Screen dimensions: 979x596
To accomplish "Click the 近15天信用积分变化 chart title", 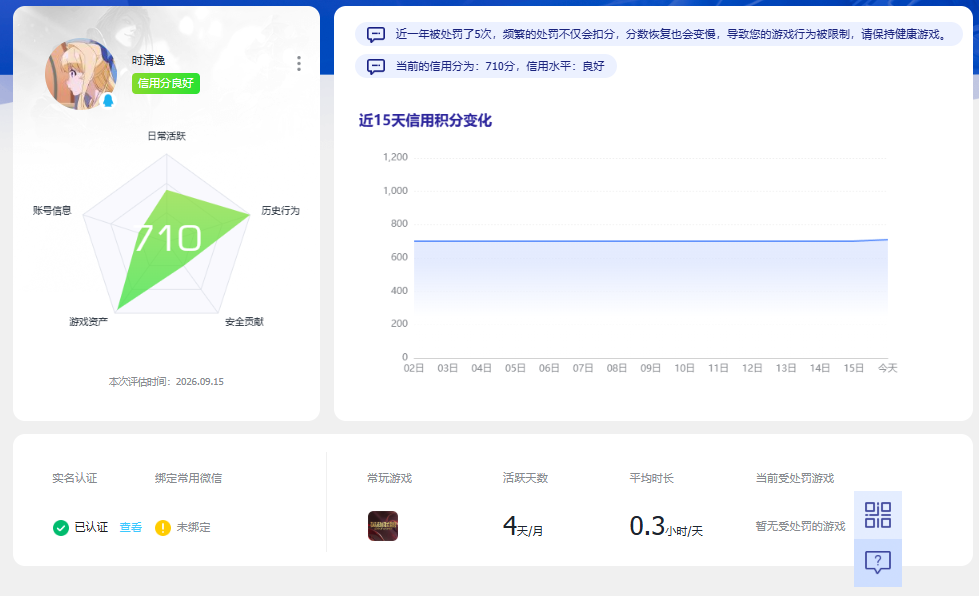I will pyautogui.click(x=425, y=120).
